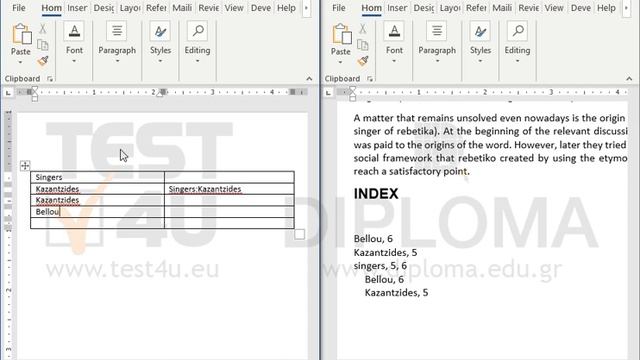
Task: Click top-level index entry 'Kazantzides, 5'
Action: click(x=385, y=252)
